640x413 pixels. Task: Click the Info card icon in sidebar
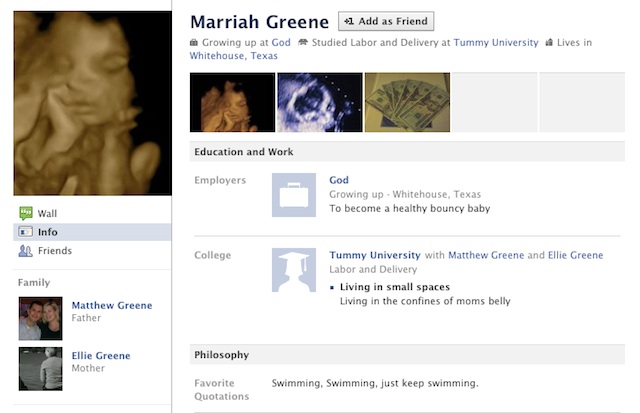(x=26, y=232)
